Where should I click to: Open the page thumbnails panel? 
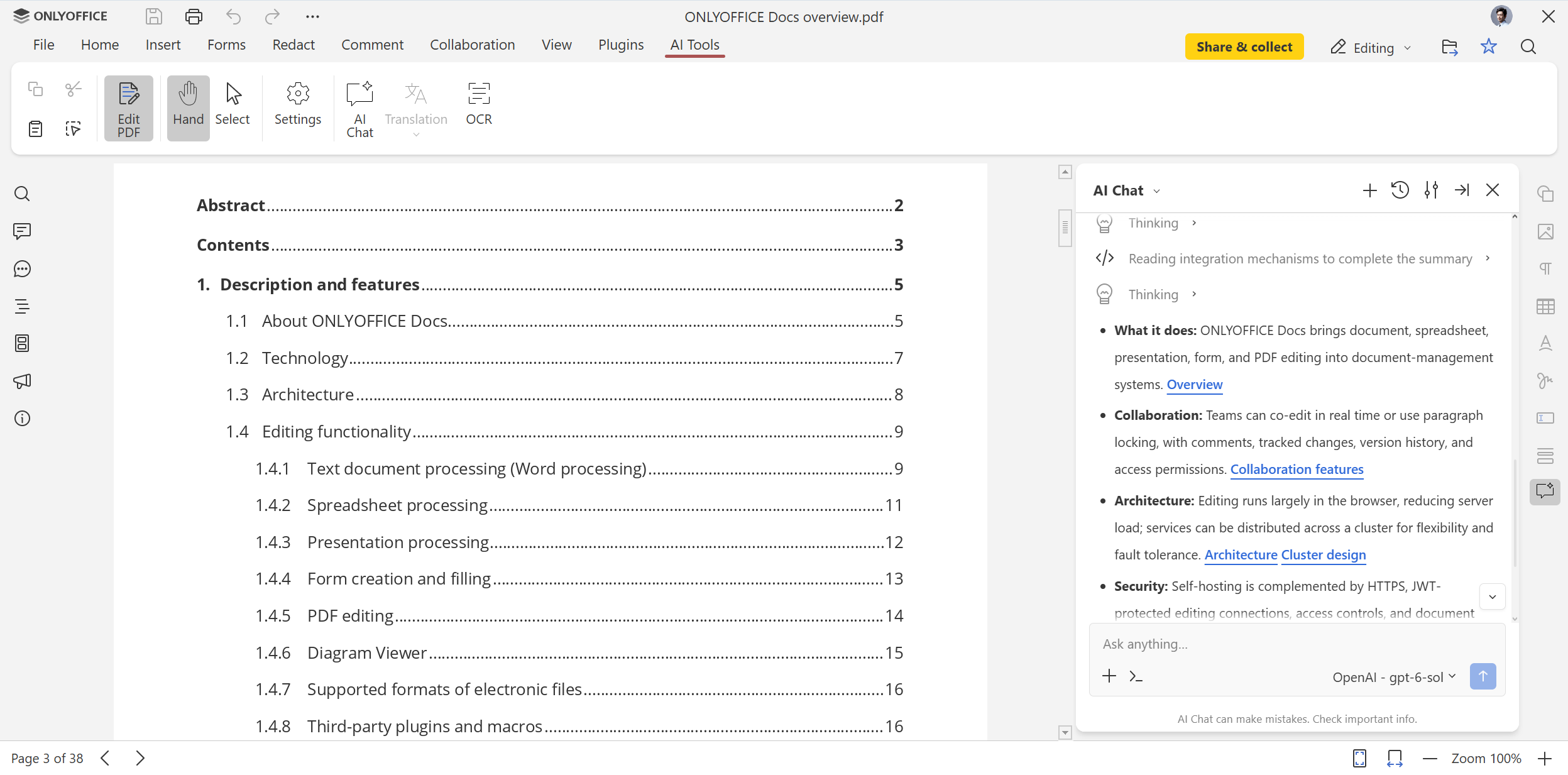(x=22, y=343)
